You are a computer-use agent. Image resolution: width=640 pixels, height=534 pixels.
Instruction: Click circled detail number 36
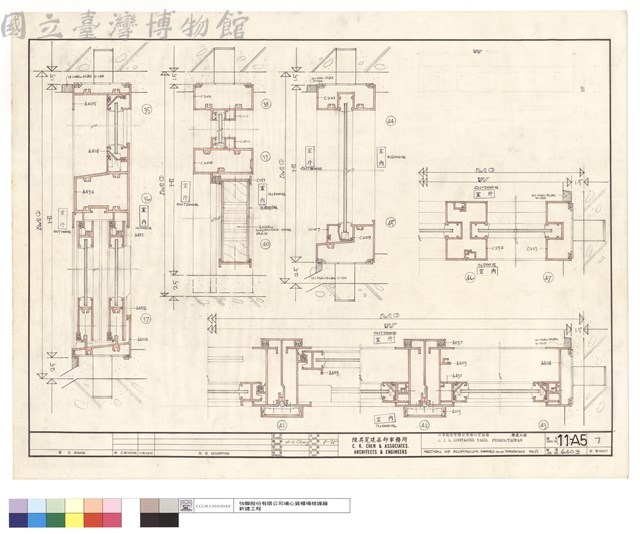(147, 199)
